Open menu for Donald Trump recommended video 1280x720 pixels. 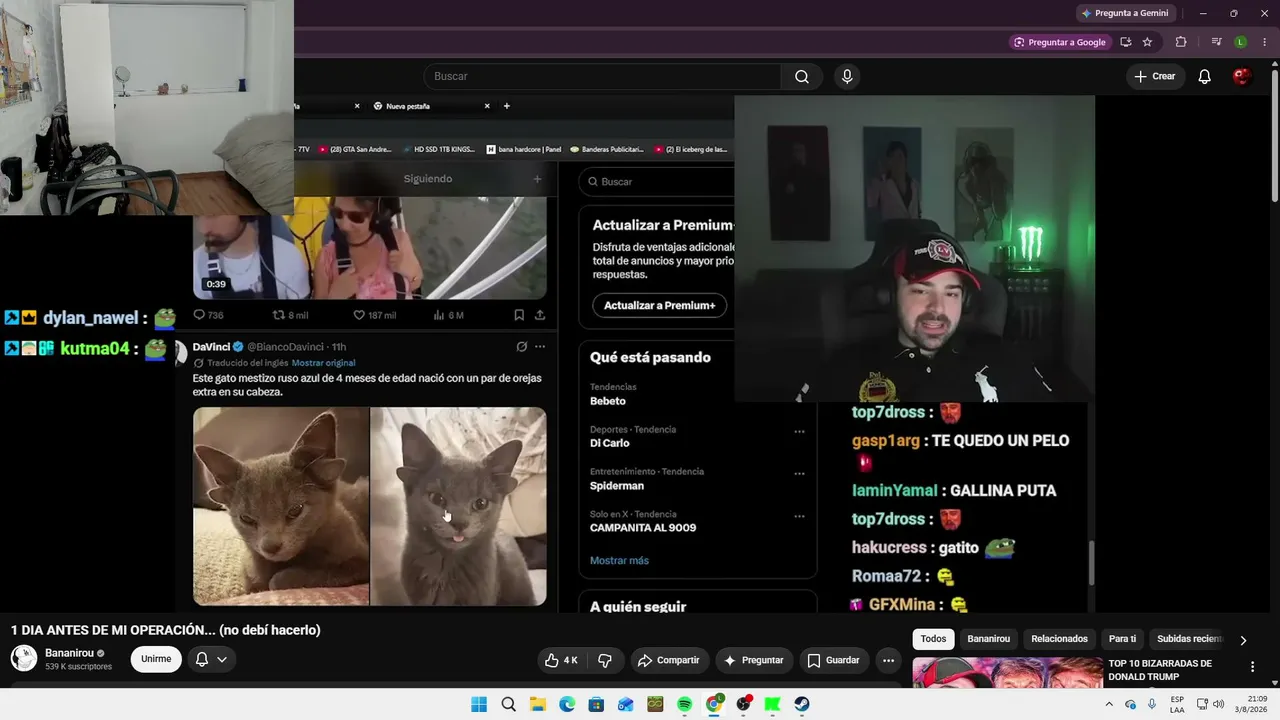coord(1252,667)
